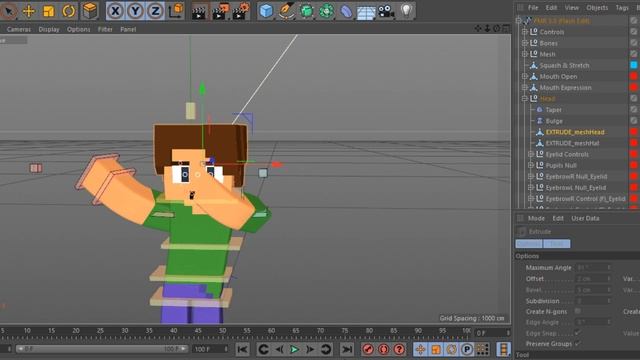The image size is (640, 360).
Task: Select EXTRUDE_meshHat in object list
Action: 572,143
